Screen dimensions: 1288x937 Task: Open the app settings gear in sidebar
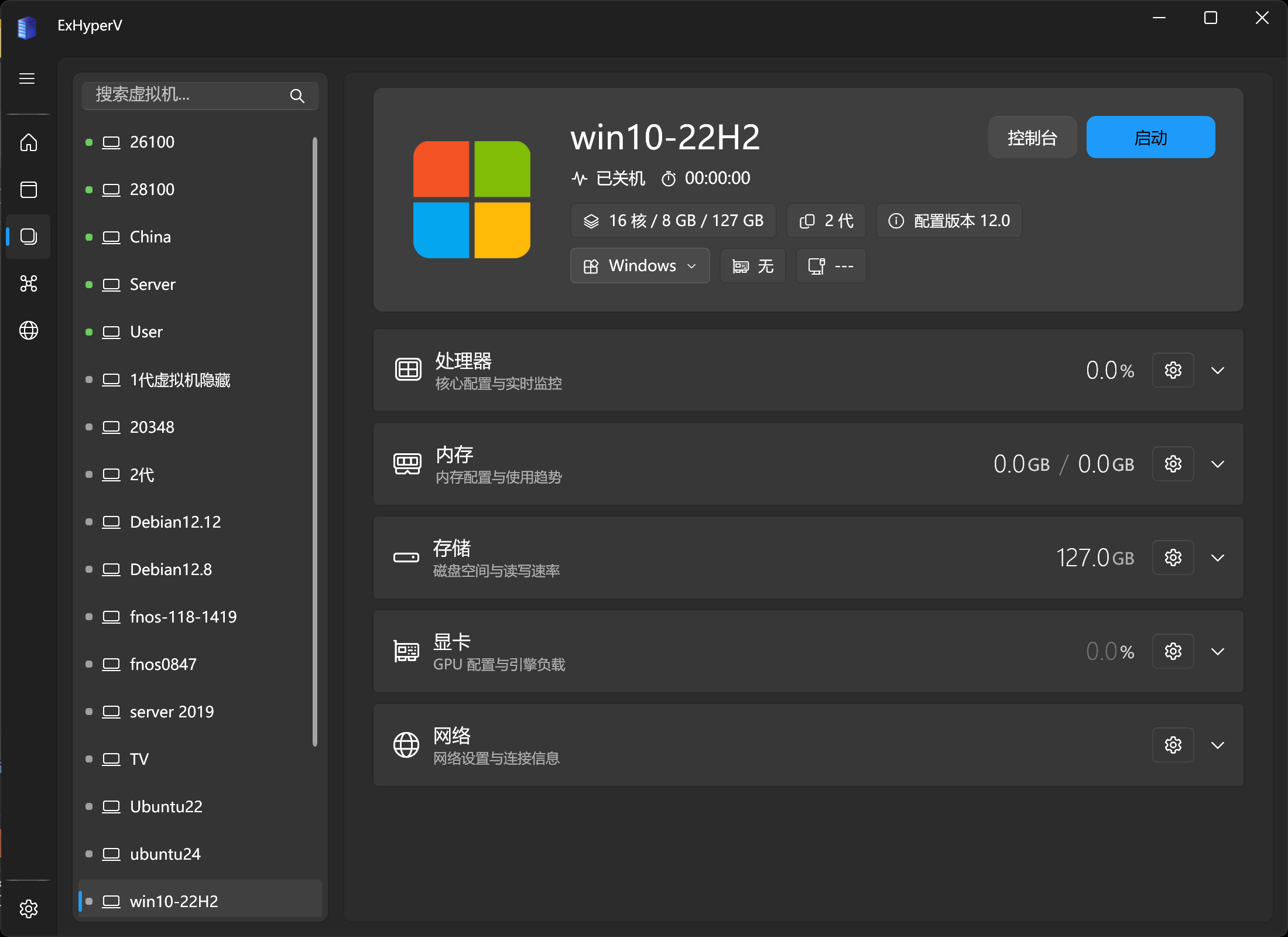(x=28, y=908)
